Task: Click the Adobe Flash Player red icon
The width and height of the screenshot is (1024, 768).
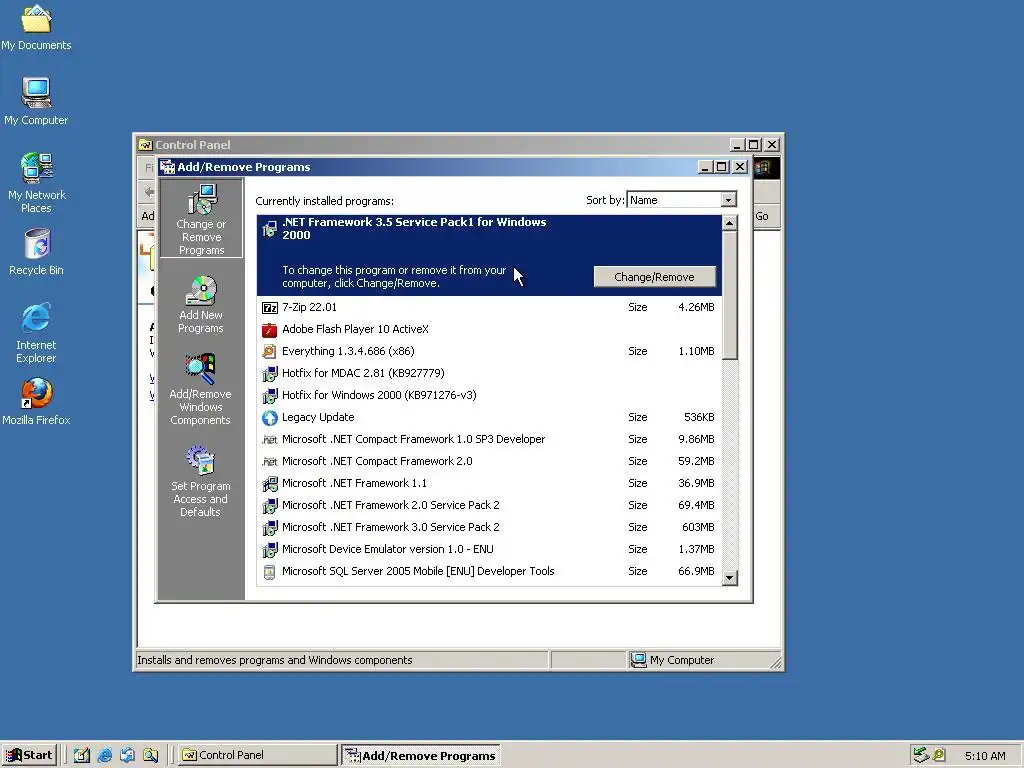Action: pos(270,330)
